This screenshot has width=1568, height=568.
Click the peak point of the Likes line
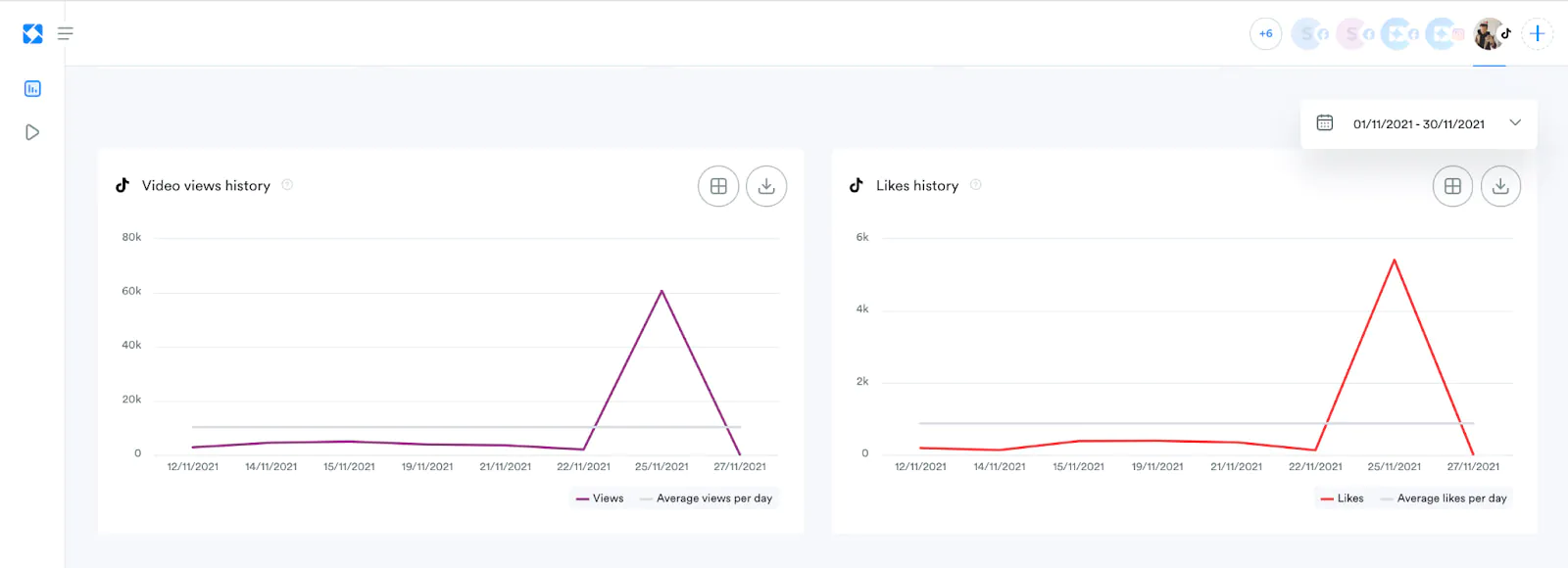coord(1395,260)
